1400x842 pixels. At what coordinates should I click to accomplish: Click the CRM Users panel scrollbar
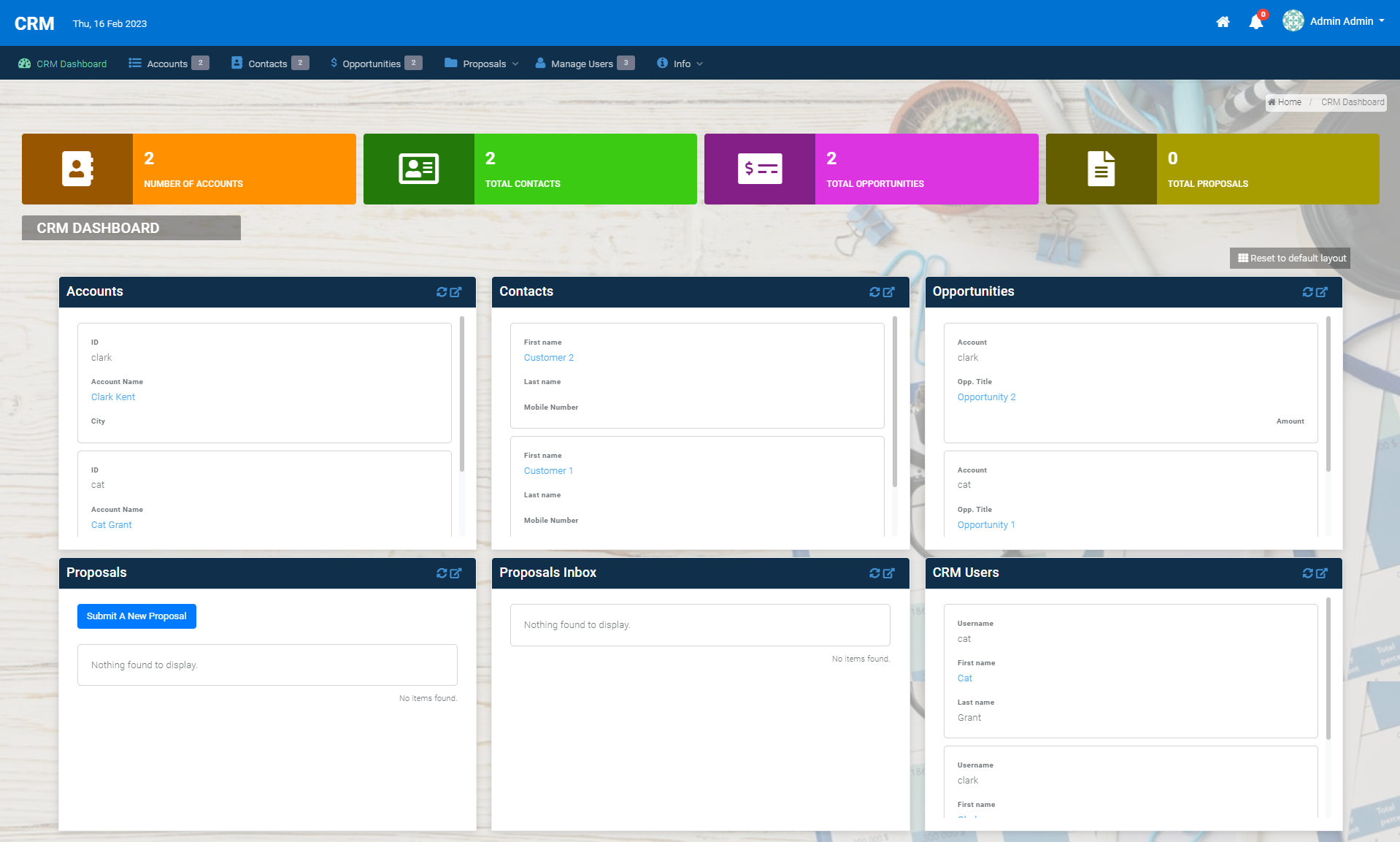coord(1328,668)
